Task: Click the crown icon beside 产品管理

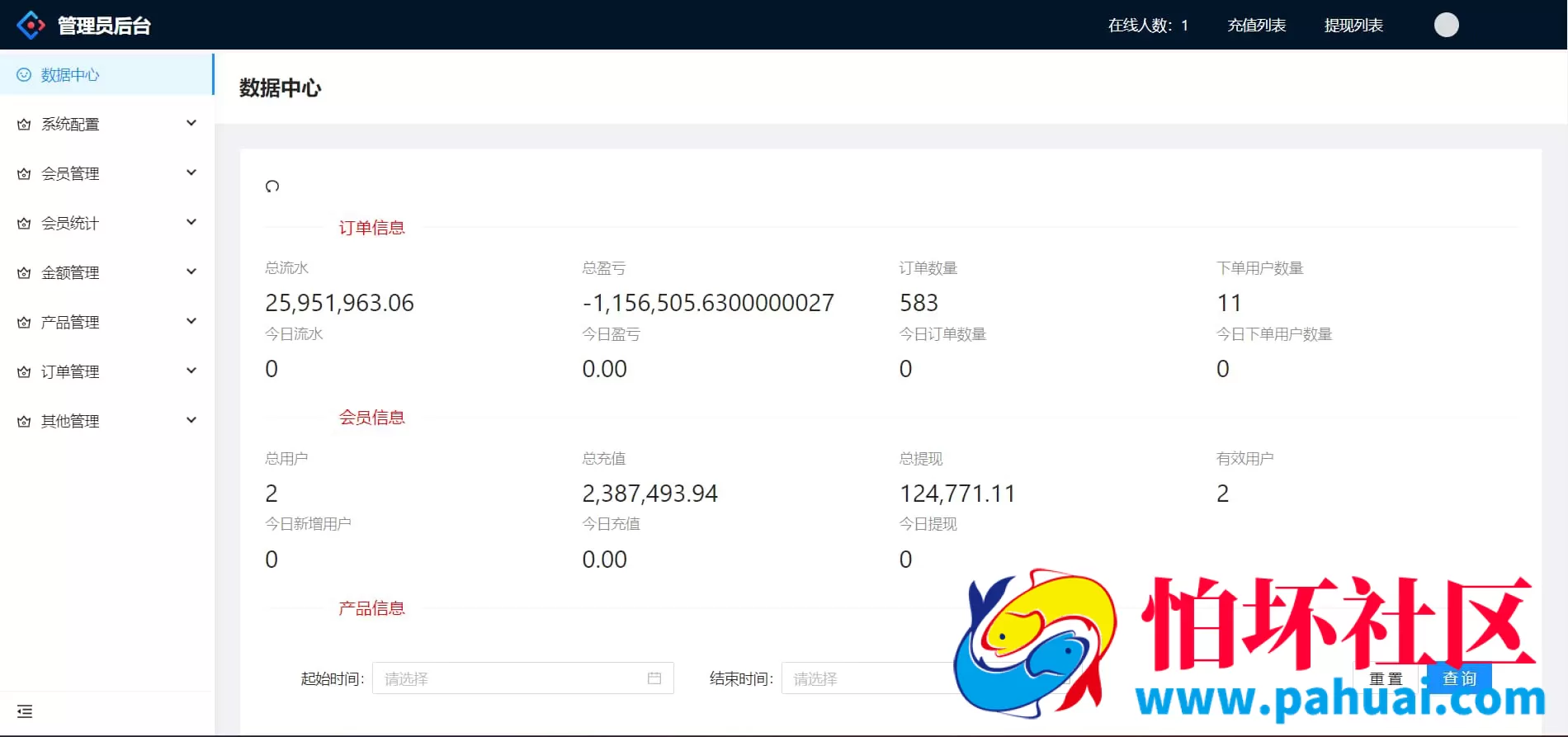Action: [x=24, y=323]
